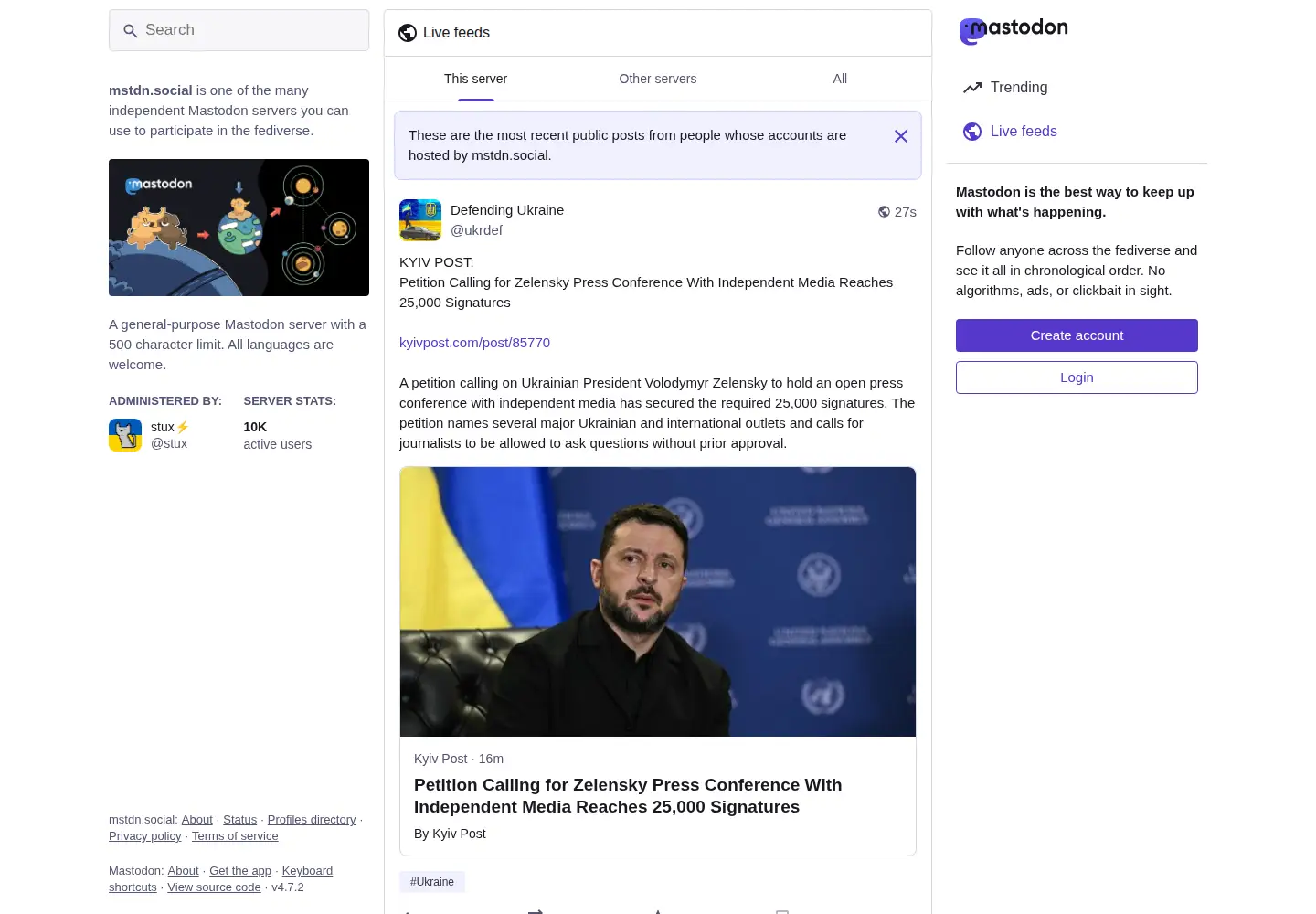This screenshot has width=1316, height=914.
Task: Open the Profiles directory link
Action: 312,820
